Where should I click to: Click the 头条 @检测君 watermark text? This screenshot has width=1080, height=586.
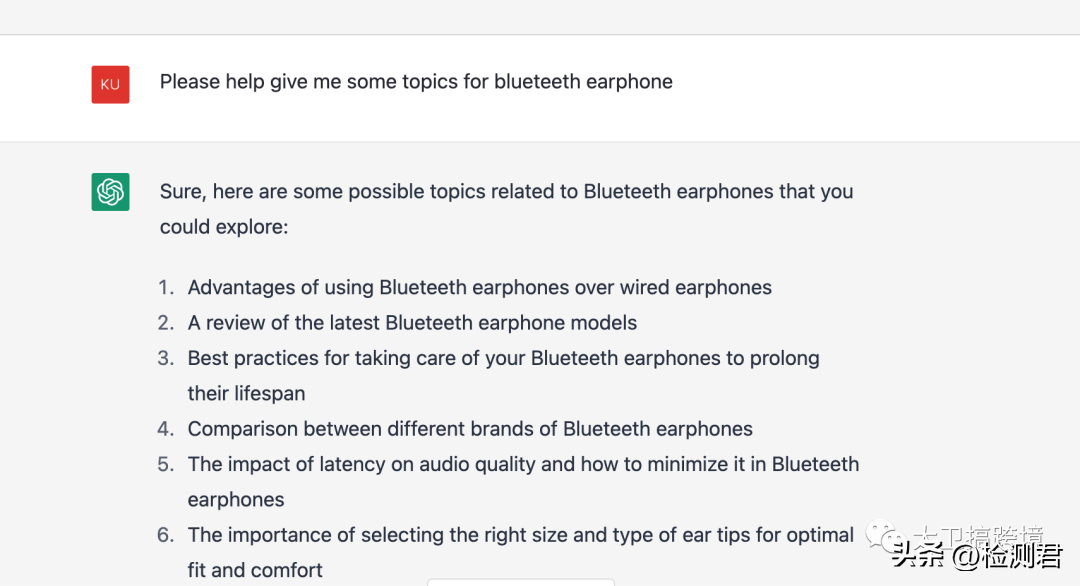977,556
